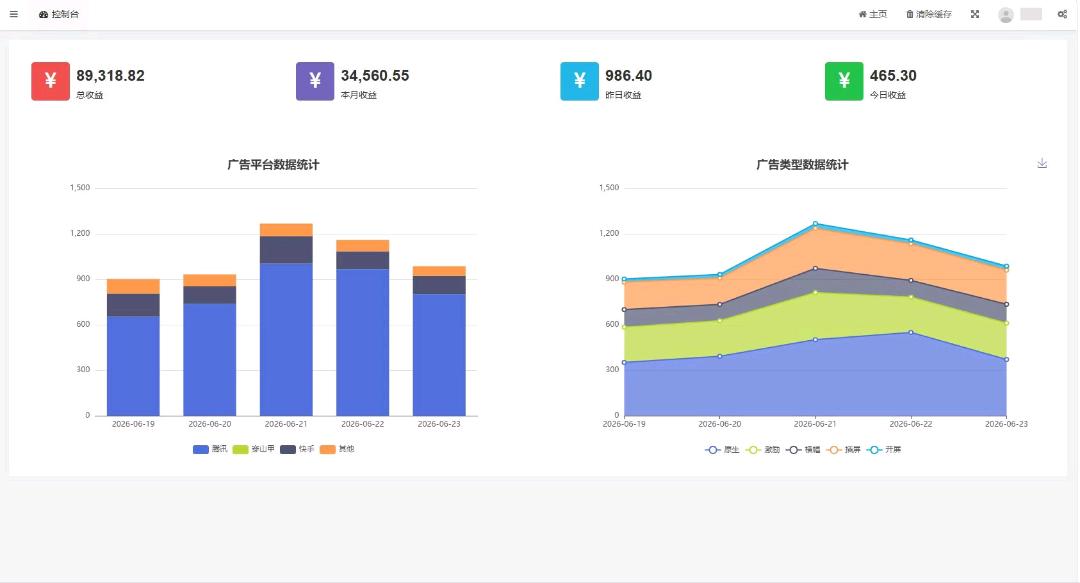Download the 广告类型数据统计 chart image

(1042, 163)
